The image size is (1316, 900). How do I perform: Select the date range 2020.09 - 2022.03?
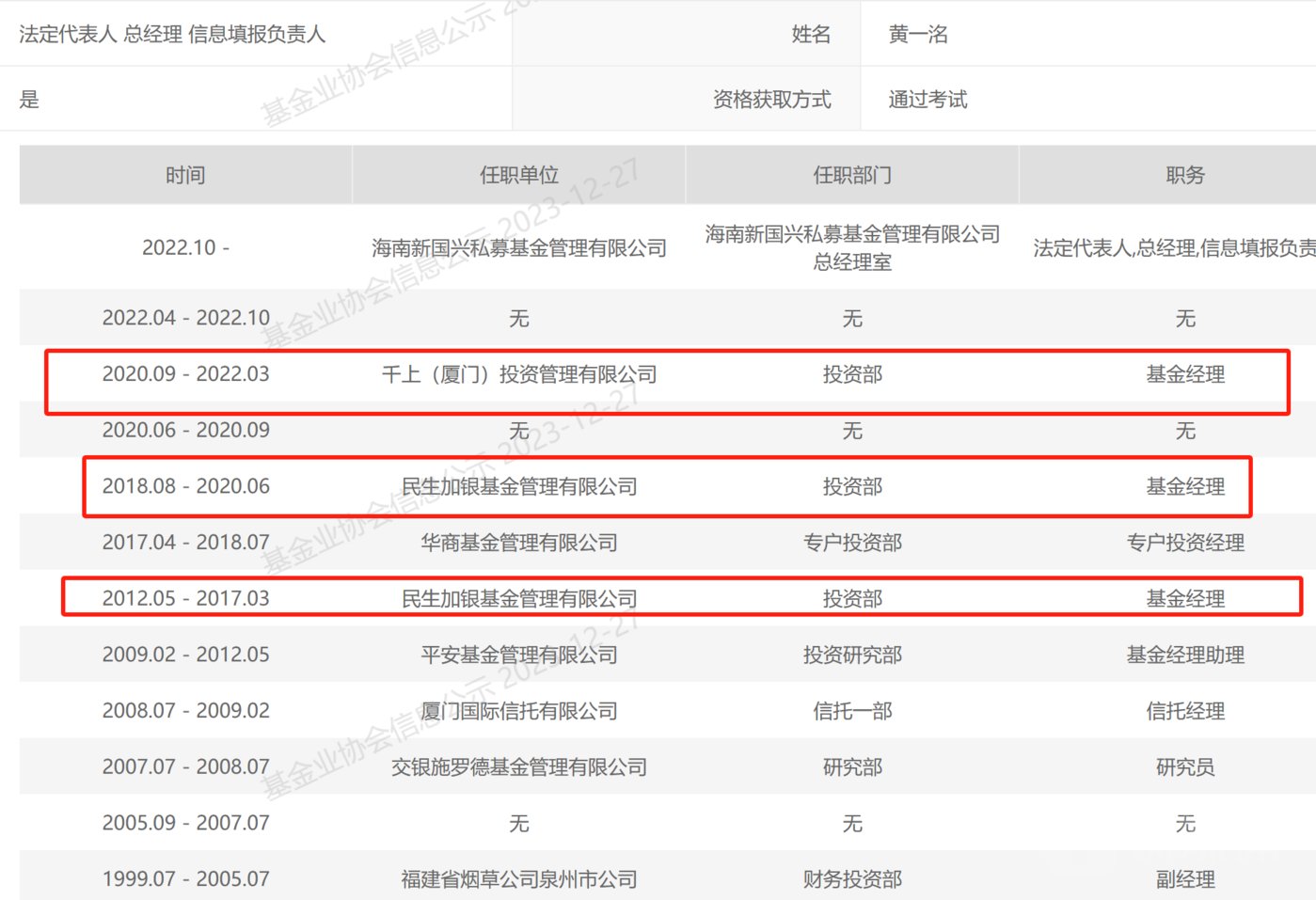pos(185,374)
